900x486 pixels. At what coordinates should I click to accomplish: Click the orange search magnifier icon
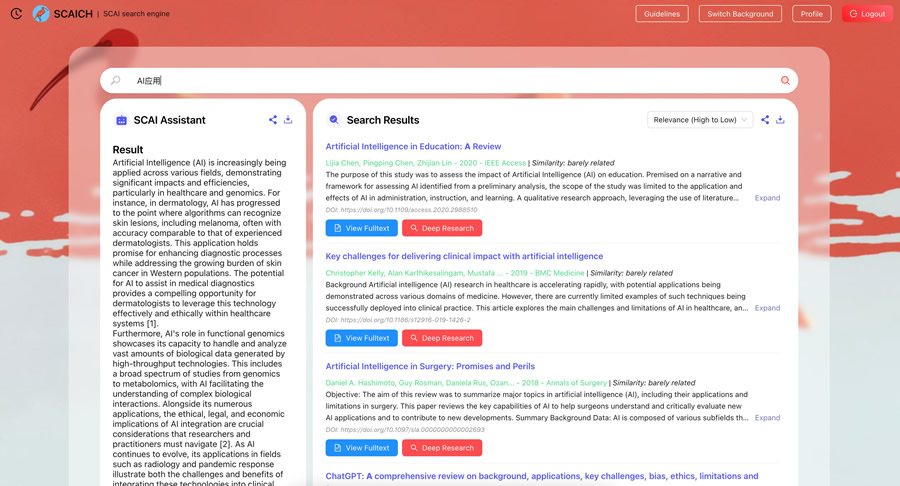(785, 80)
